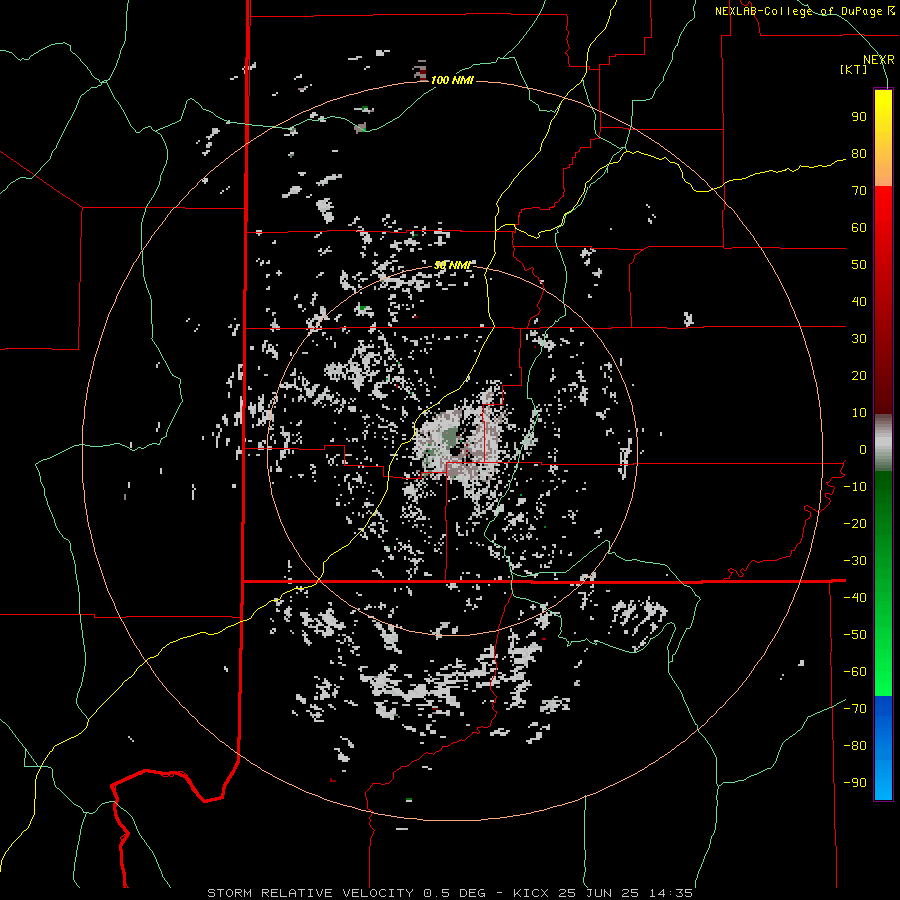Click the 80 value on the velocity scale
The width and height of the screenshot is (900, 900).
coord(859,154)
